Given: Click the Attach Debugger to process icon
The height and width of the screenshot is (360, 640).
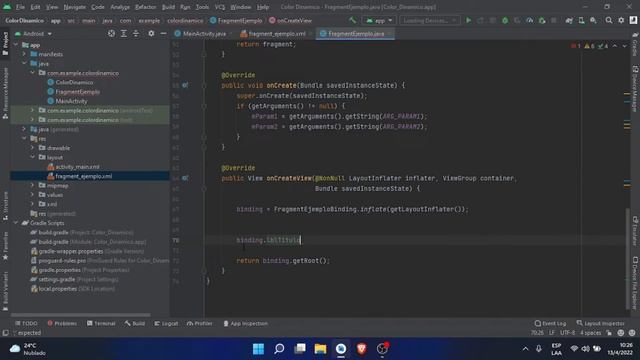Looking at the screenshot, I should tap(542, 20).
